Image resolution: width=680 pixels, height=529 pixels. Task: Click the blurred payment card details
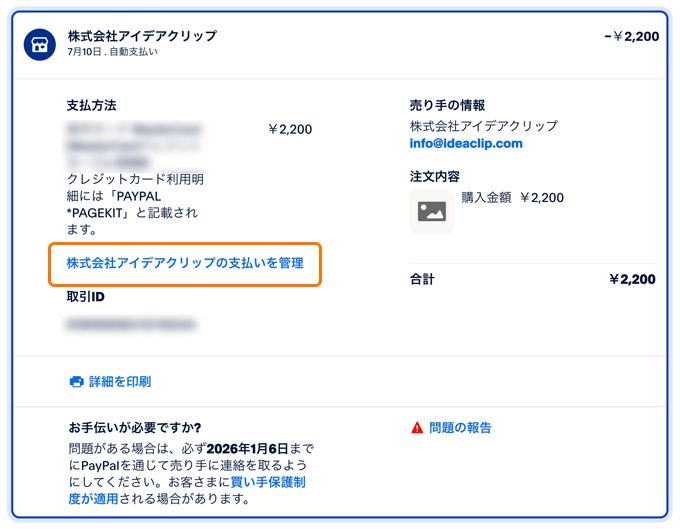click(134, 146)
